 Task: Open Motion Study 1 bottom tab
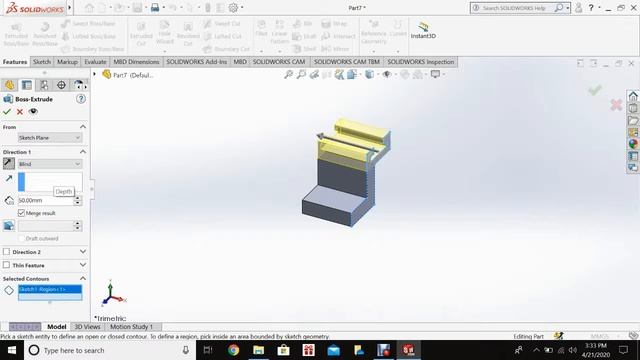[x=131, y=327]
